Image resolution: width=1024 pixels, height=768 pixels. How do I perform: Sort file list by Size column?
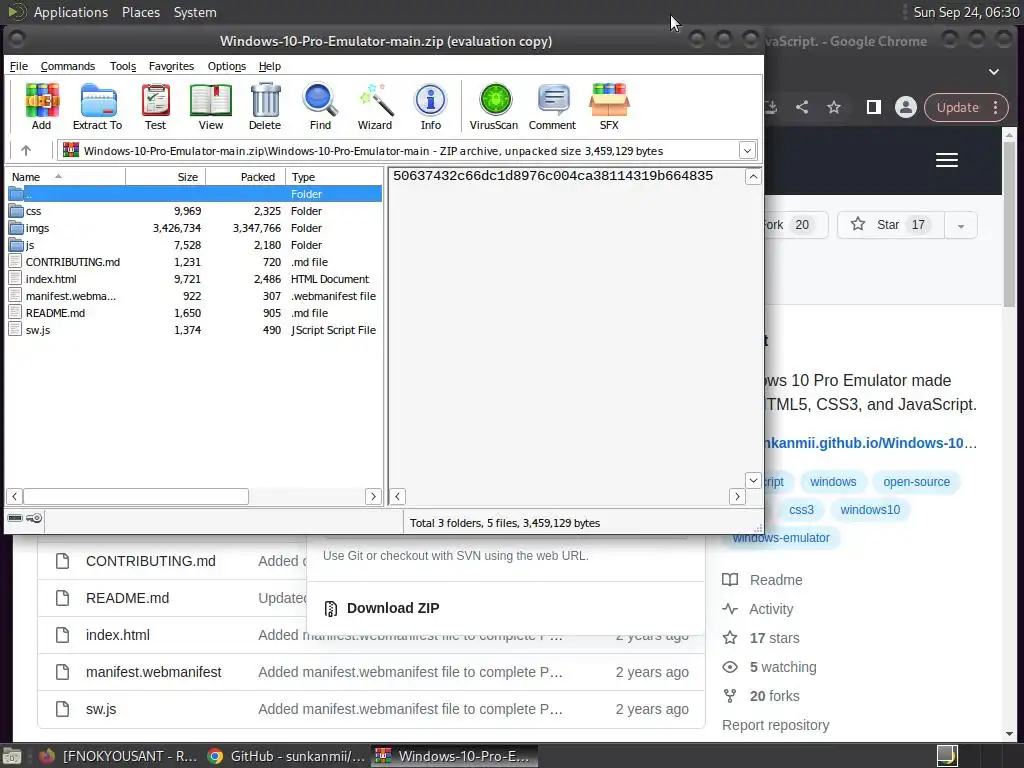tap(166, 177)
